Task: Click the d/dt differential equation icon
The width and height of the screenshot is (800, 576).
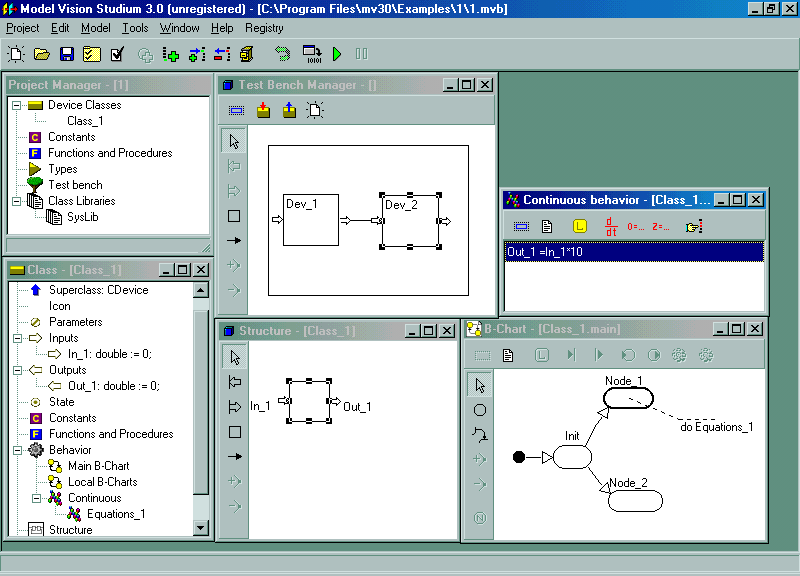Action: (611, 227)
